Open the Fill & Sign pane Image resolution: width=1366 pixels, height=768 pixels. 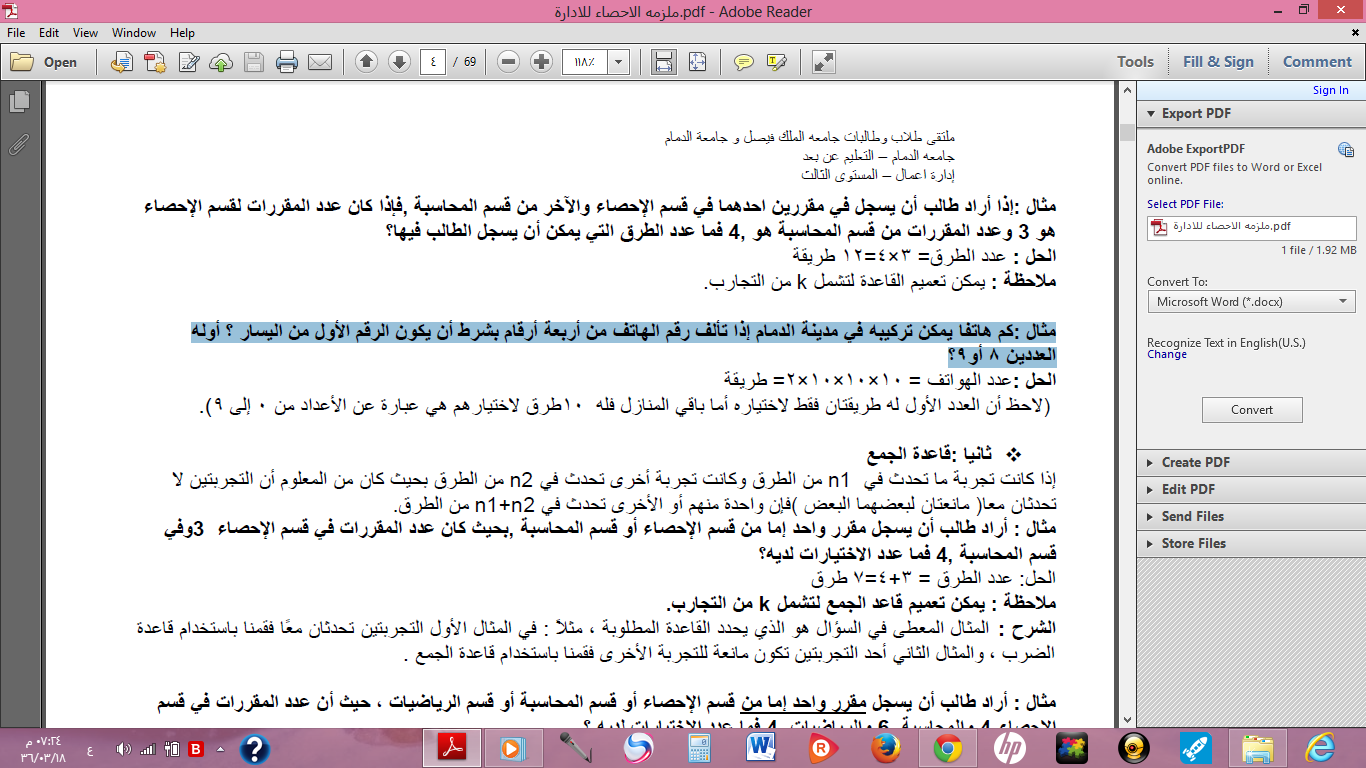[1218, 62]
